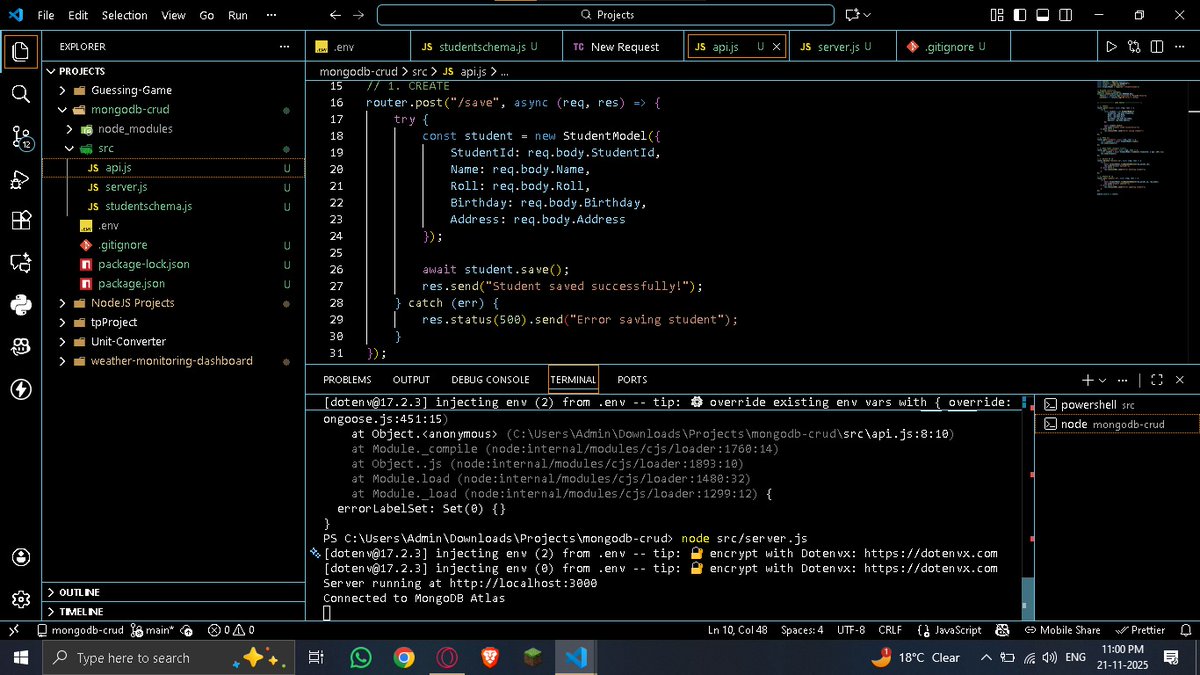Open the Run and Debug view
Screen dimensions: 1200x675
[x=20, y=181]
